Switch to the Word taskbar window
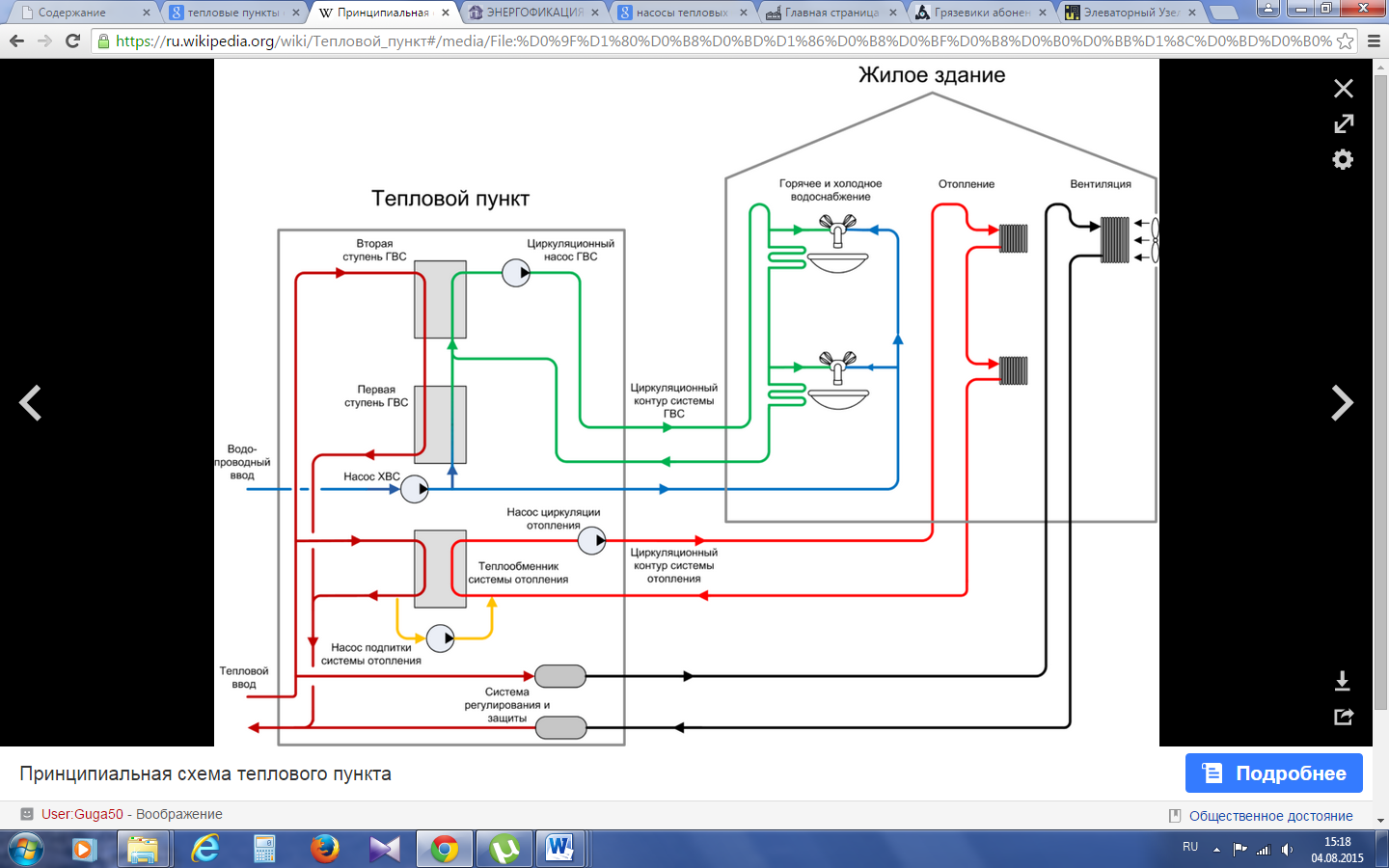 pos(559,849)
